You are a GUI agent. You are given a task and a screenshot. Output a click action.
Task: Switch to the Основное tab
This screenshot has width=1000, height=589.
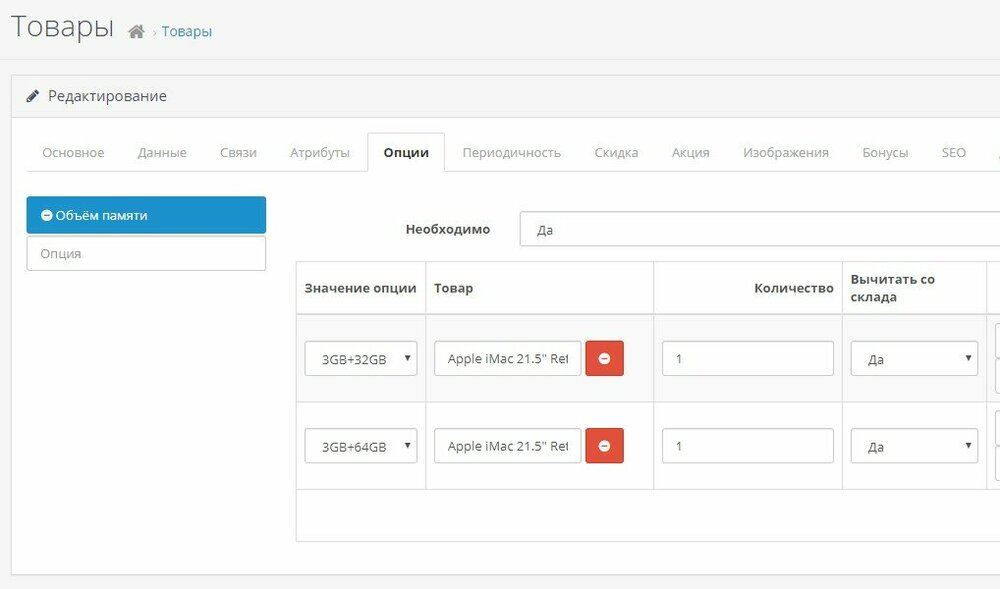tap(73, 153)
